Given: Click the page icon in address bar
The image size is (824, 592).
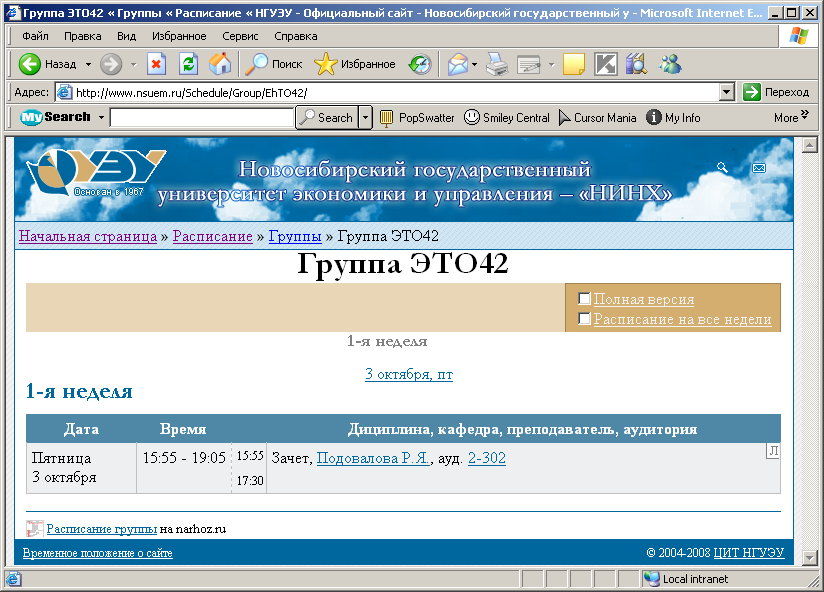Looking at the screenshot, I should coord(64,92).
